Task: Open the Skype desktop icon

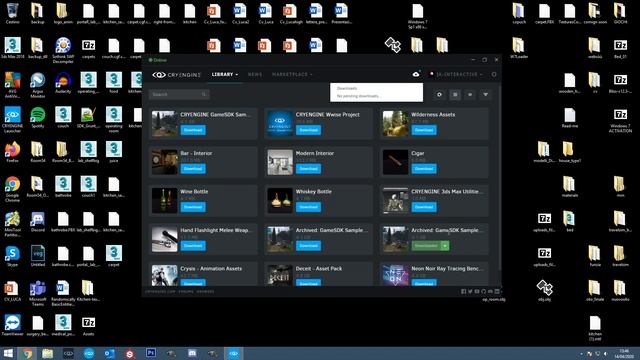Action: tap(12, 256)
